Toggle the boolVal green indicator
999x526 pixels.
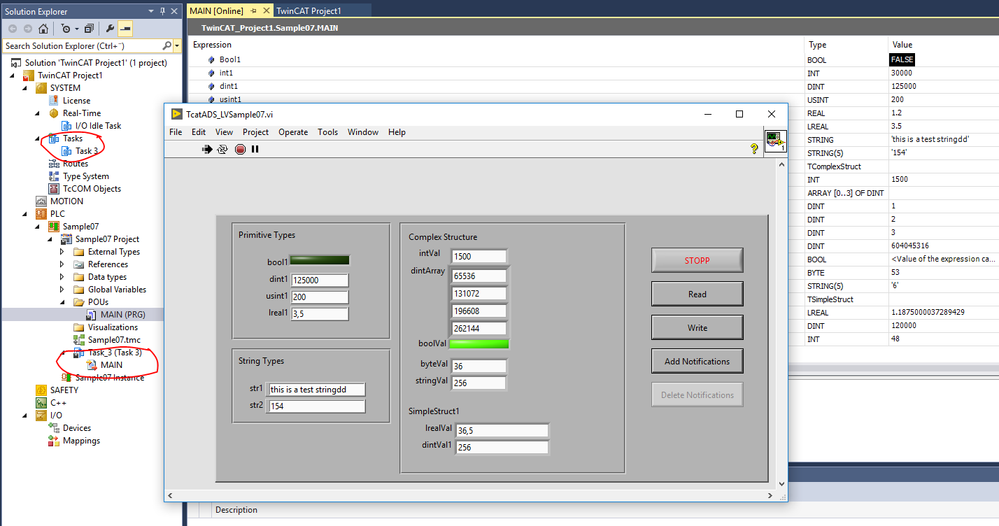(479, 343)
